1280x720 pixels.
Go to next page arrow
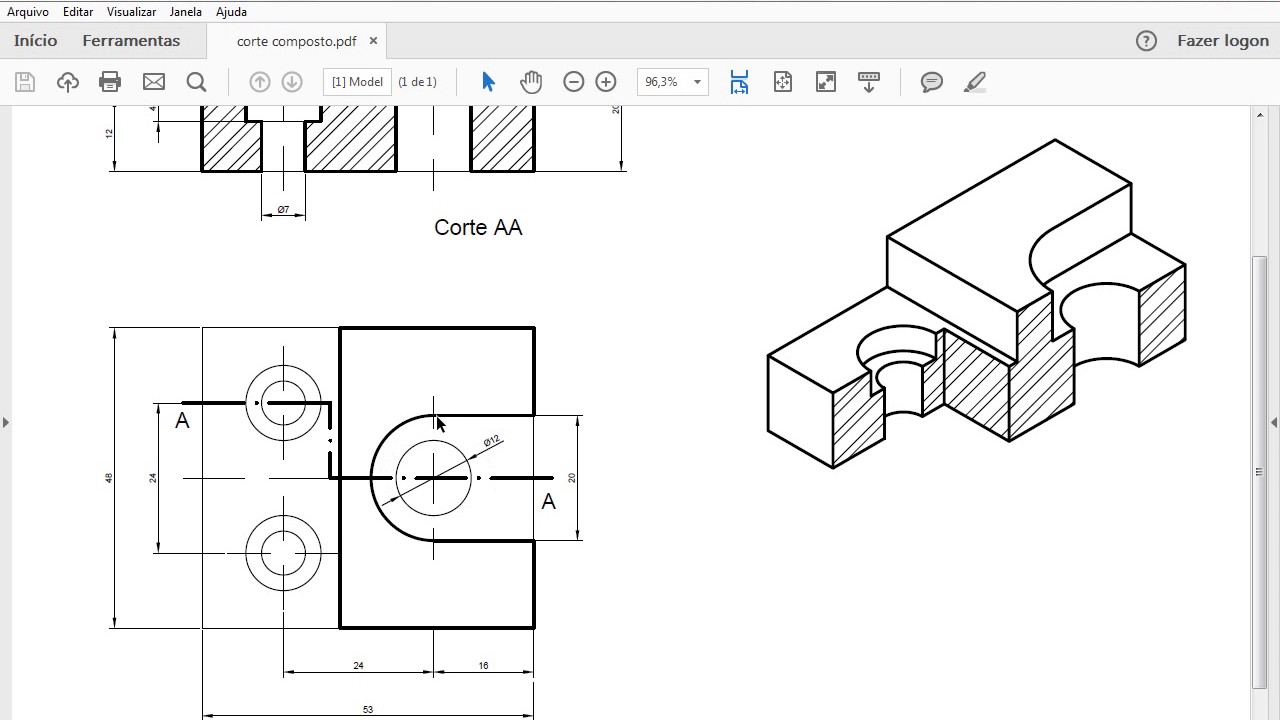coord(292,82)
